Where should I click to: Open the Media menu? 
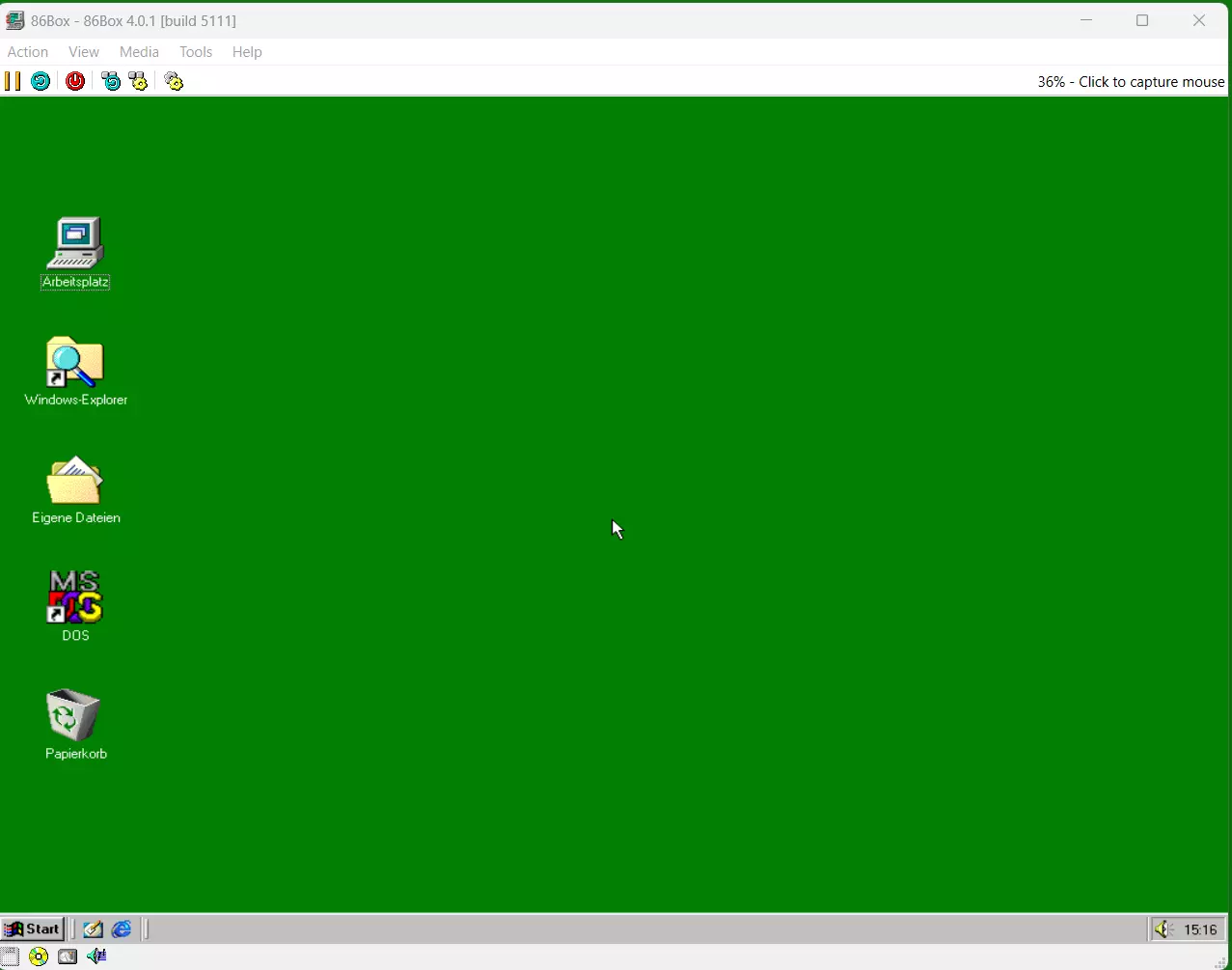[x=139, y=52]
